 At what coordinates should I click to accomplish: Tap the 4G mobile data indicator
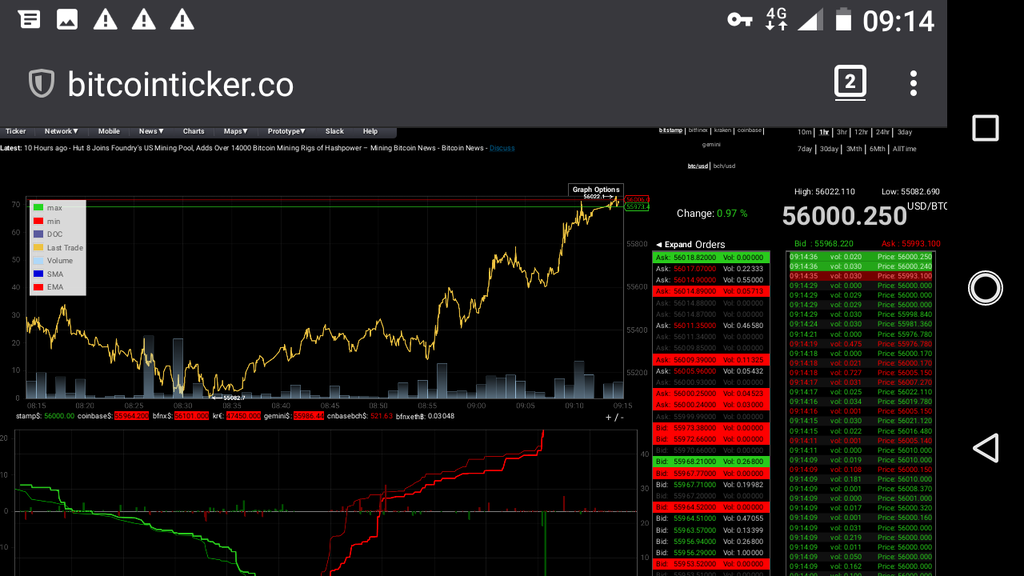776,20
